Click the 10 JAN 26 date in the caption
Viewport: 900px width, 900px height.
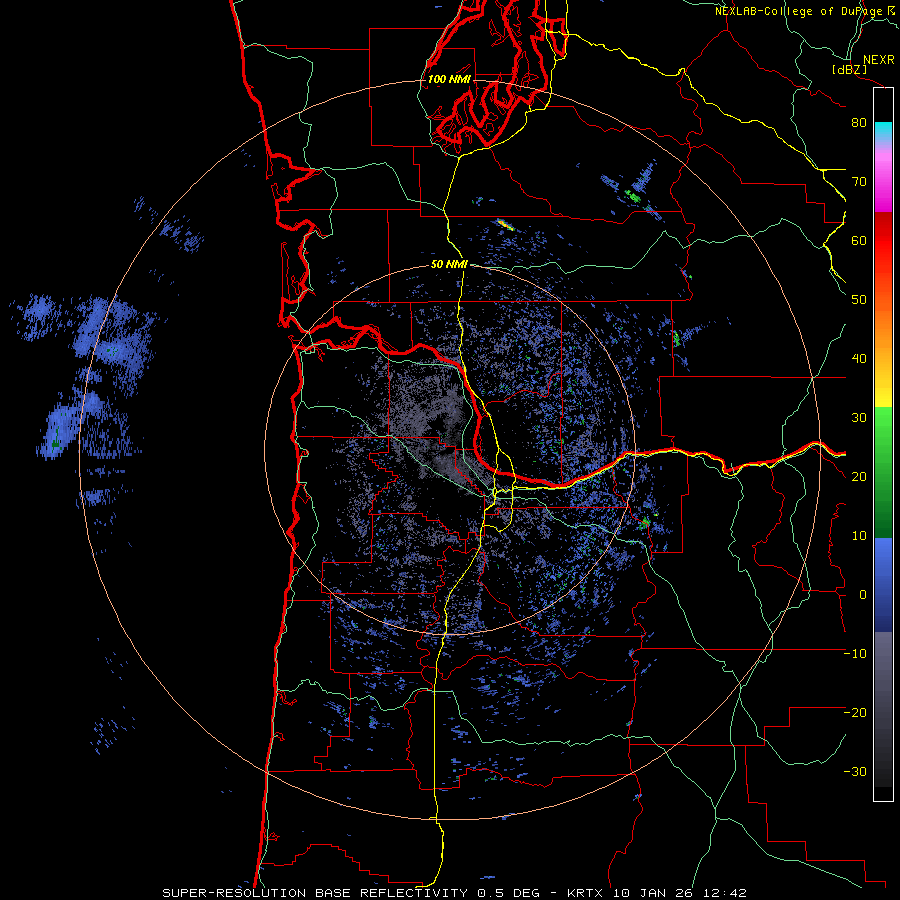pos(653,893)
